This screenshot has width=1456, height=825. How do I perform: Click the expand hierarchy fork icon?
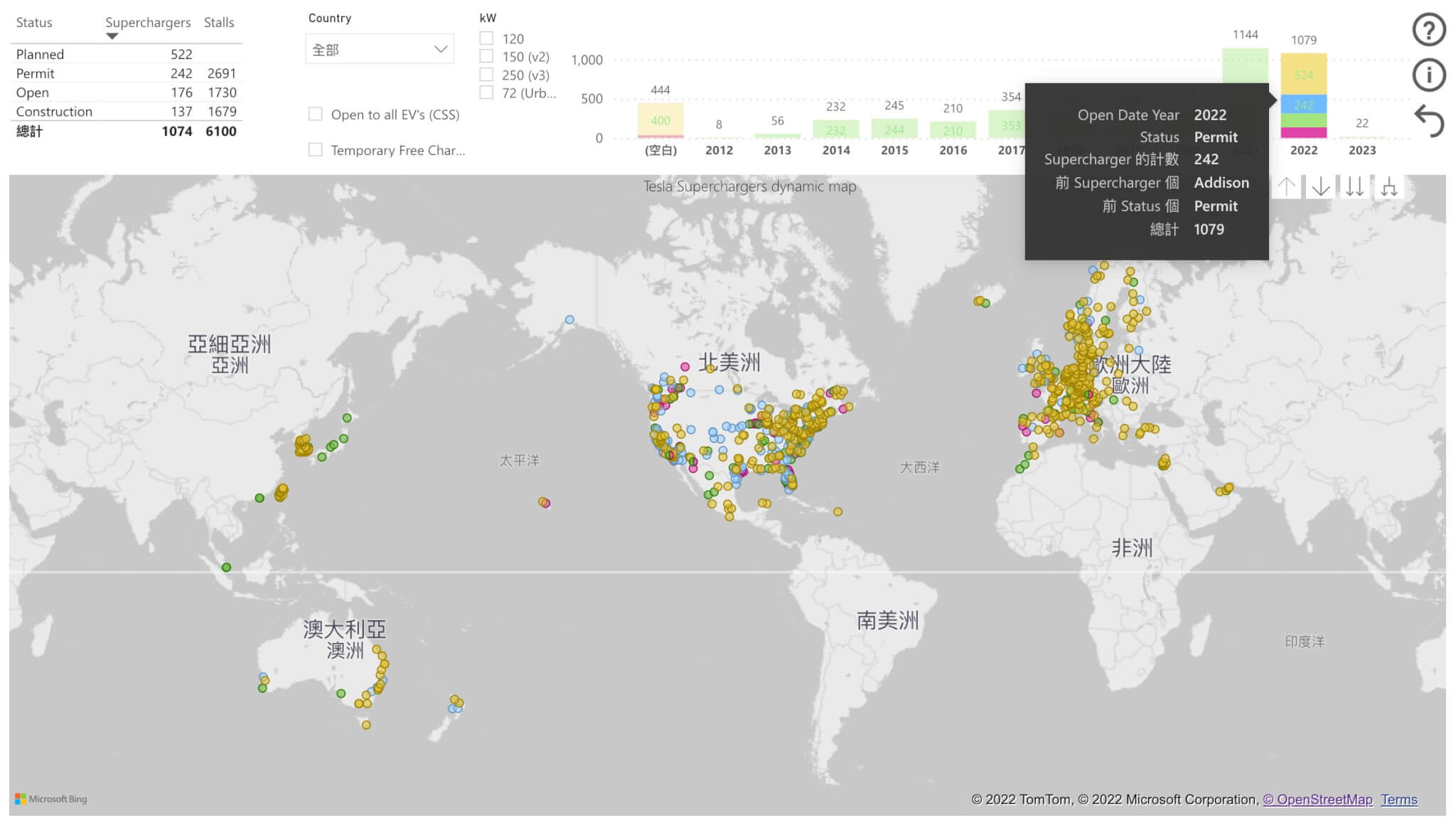point(1388,187)
